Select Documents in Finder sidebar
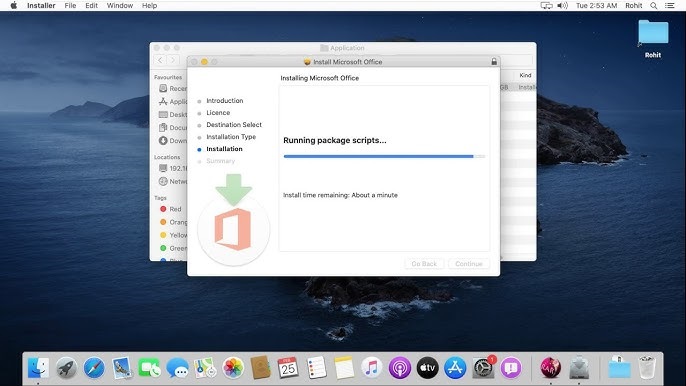Viewport: 686px width, 386px height. pos(173,127)
